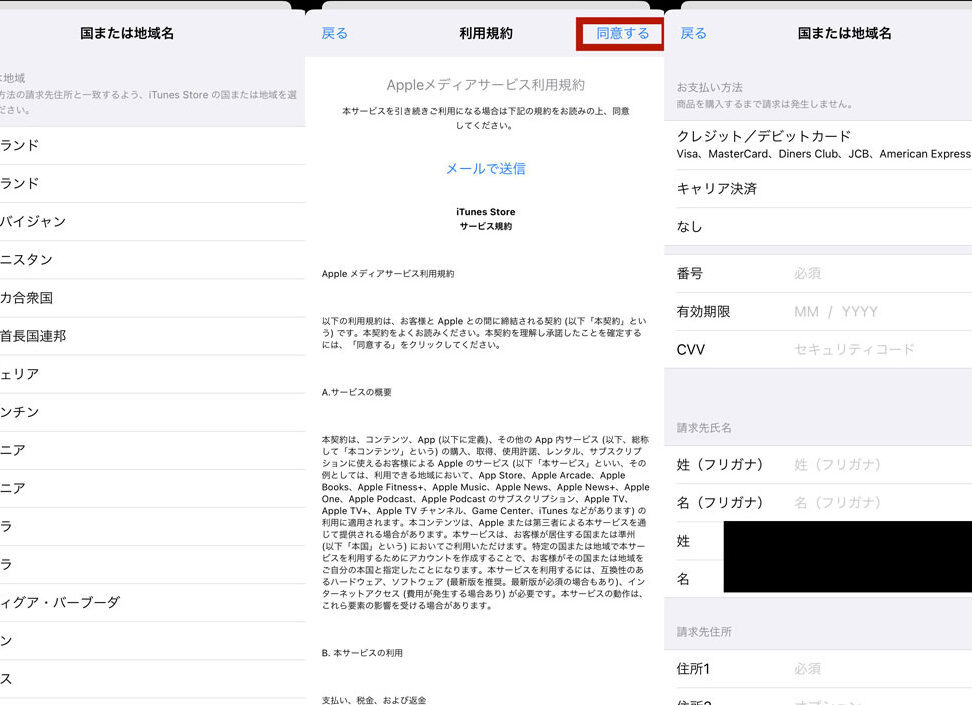This screenshot has width=972, height=705.
Task: Click the CVV セキュリティコード field
Action: coord(818,349)
